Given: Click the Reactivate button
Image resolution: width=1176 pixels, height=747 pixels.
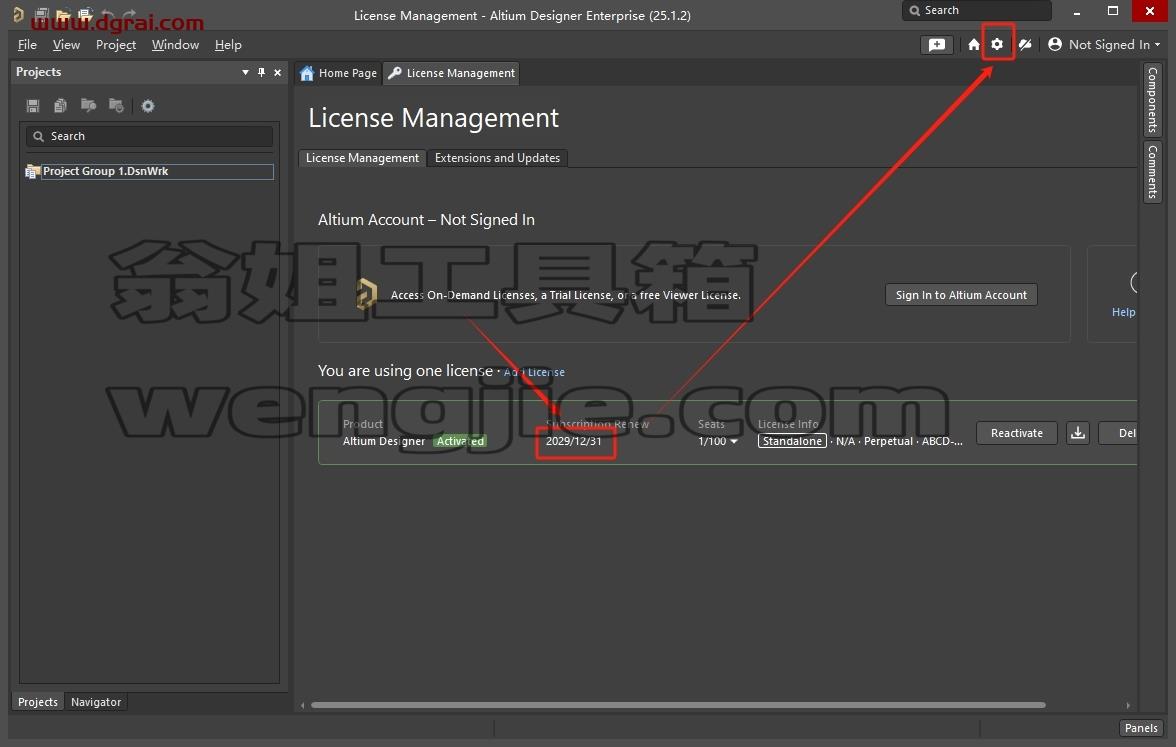Looking at the screenshot, I should click(1016, 433).
